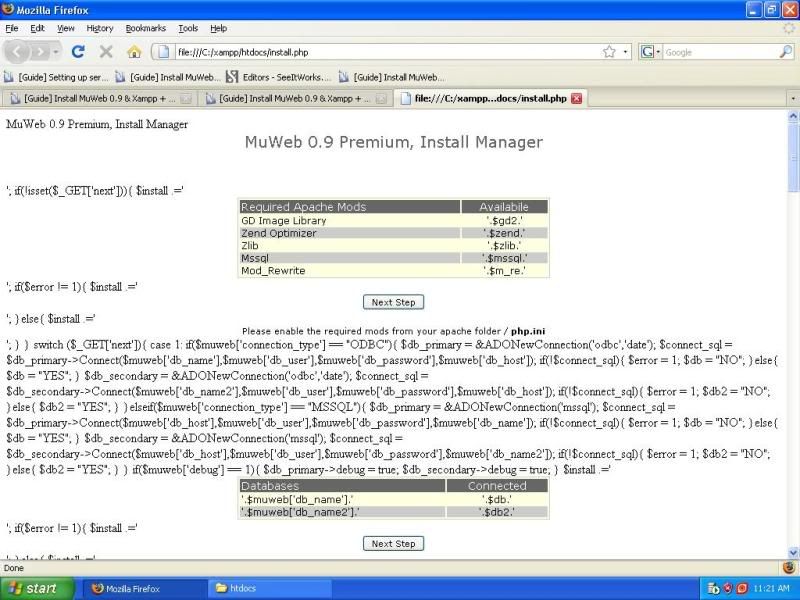The height and width of the screenshot is (600, 800).
Task: Close the install.php tab
Action: coord(576,98)
